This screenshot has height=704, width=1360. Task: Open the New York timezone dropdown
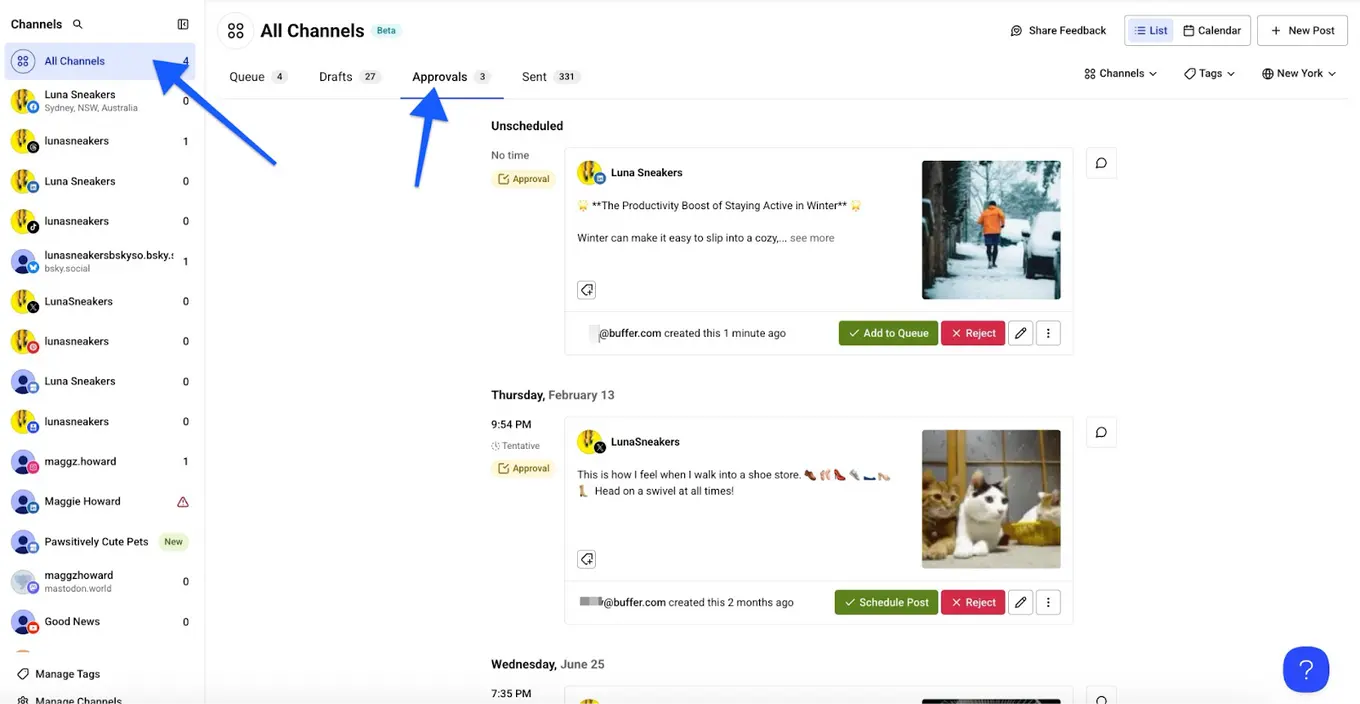pos(1297,73)
